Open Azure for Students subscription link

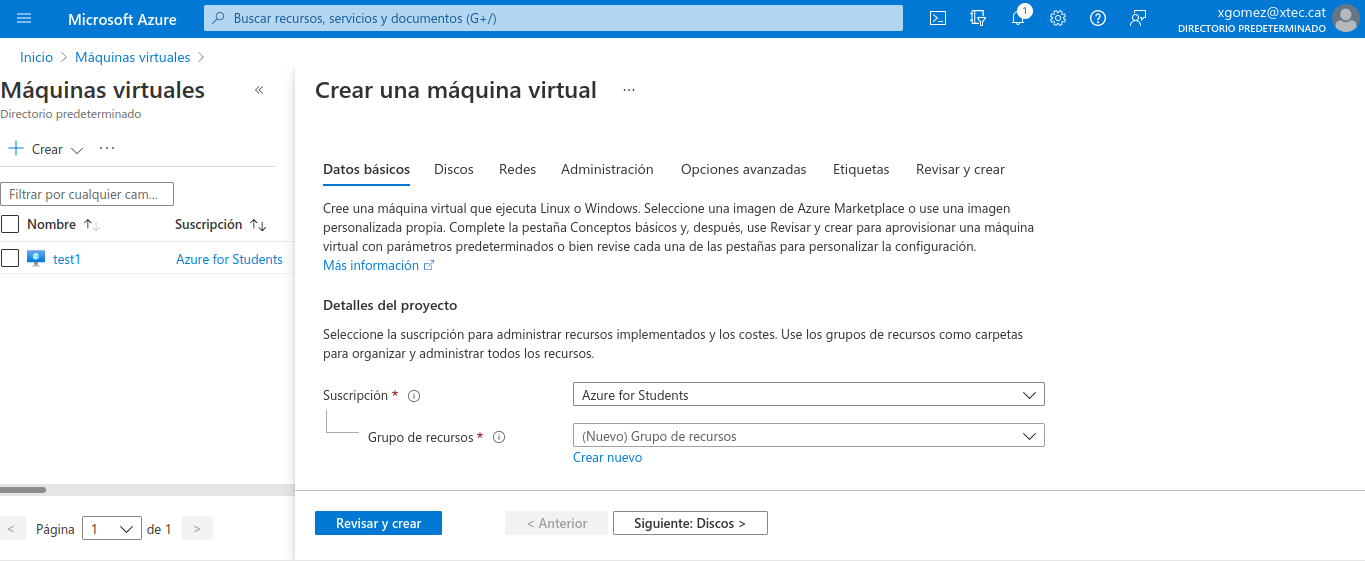point(229,259)
